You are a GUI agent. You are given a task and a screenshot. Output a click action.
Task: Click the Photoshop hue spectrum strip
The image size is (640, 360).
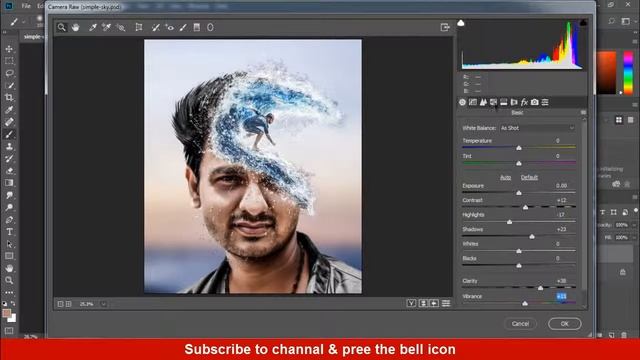coord(629,73)
